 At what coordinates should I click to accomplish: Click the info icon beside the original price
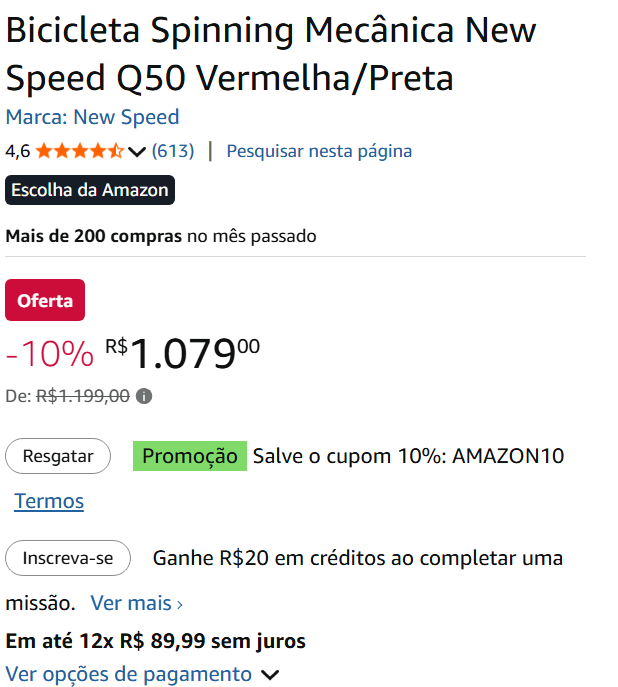[x=144, y=396]
